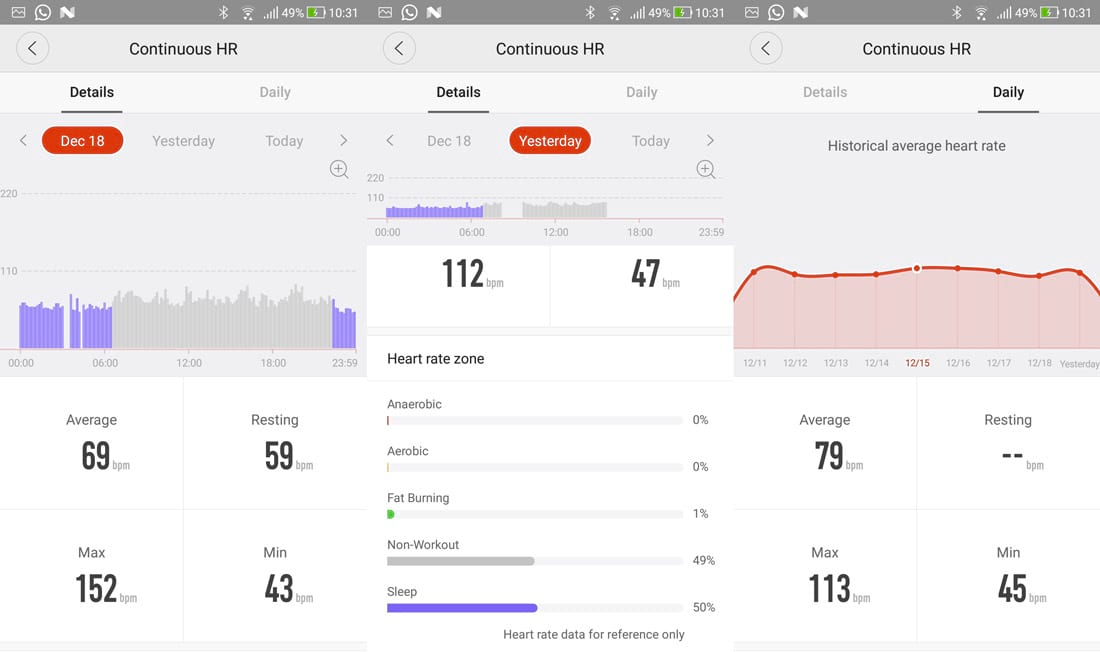The width and height of the screenshot is (1100, 652).
Task: Select 12/15 point on historical chart
Action: coord(916,268)
